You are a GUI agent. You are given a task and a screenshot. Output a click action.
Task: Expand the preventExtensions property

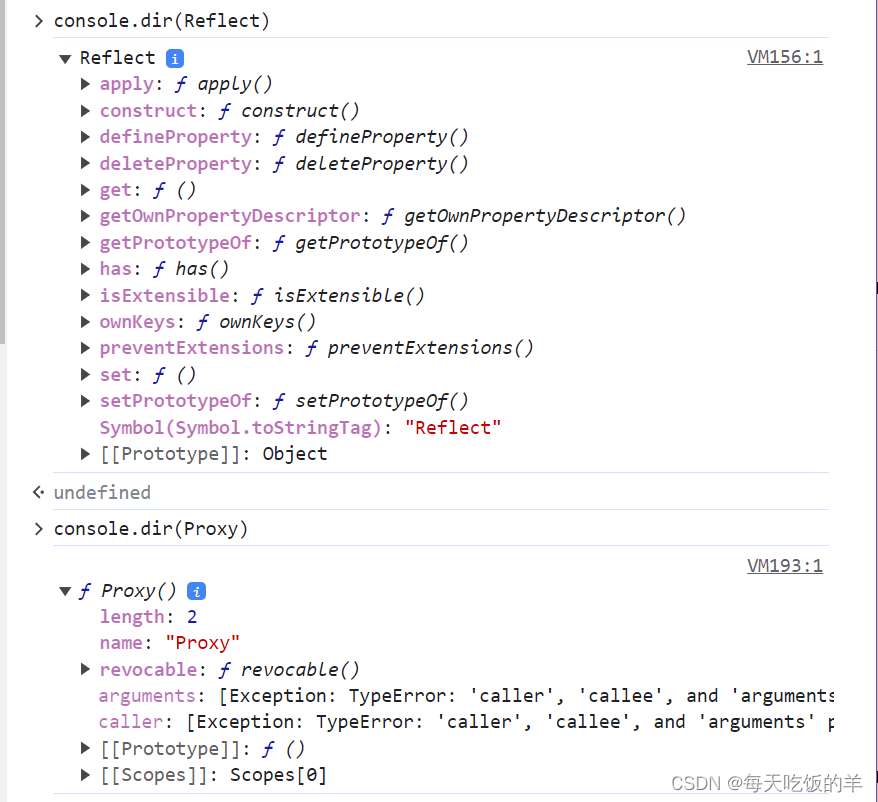point(85,347)
